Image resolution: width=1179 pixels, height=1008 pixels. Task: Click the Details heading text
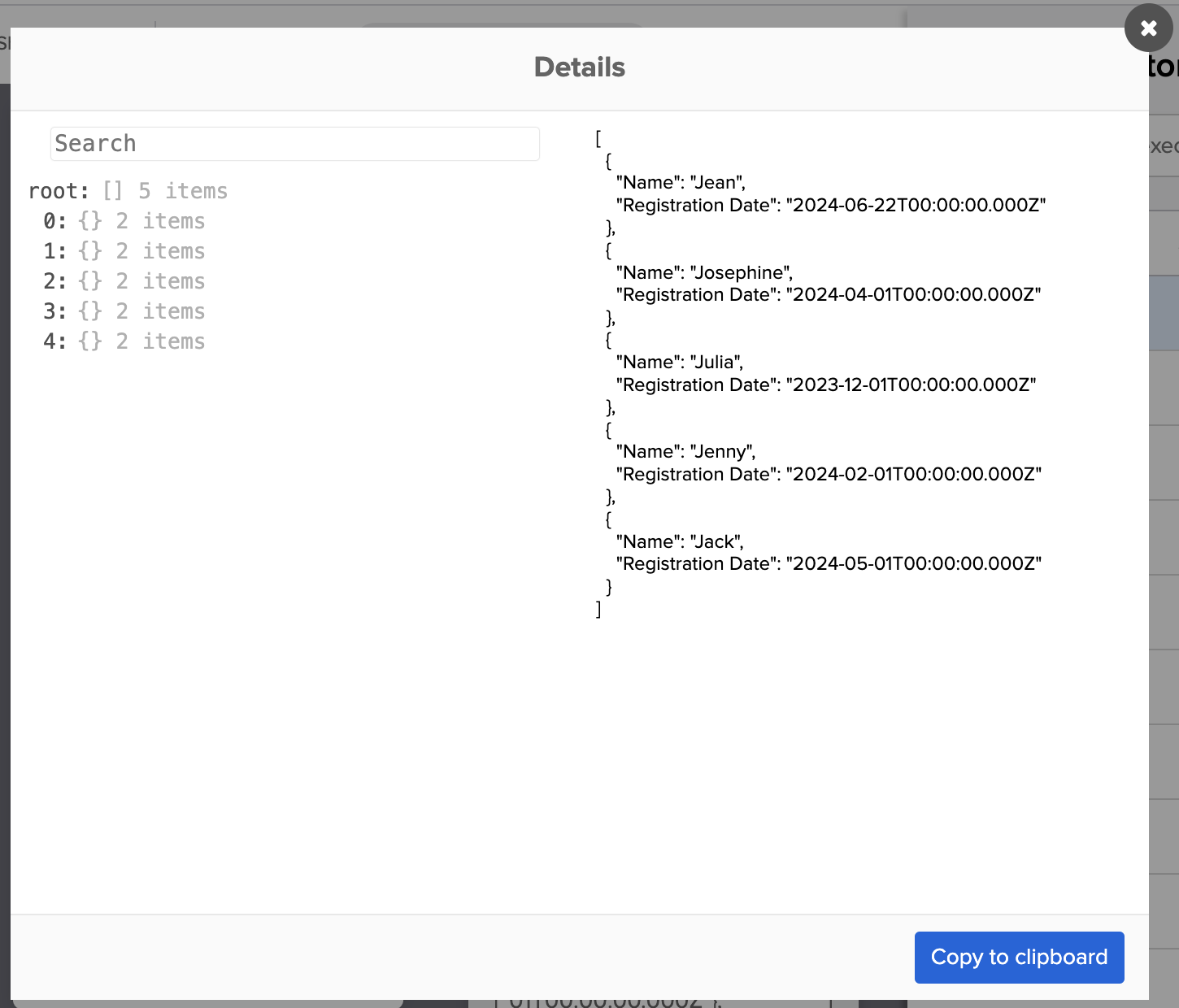pyautogui.click(x=579, y=67)
